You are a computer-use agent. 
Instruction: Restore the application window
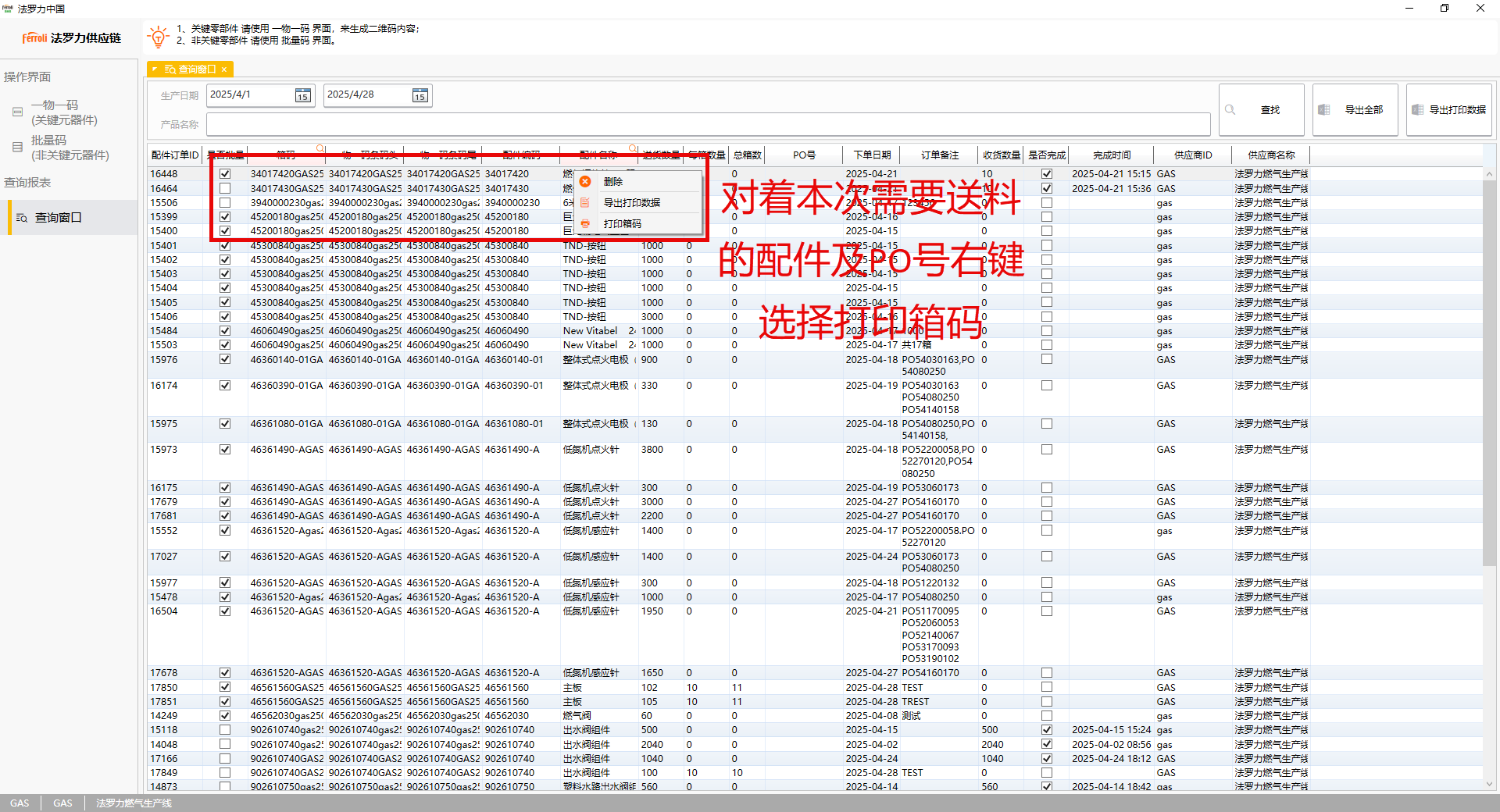[1445, 8]
